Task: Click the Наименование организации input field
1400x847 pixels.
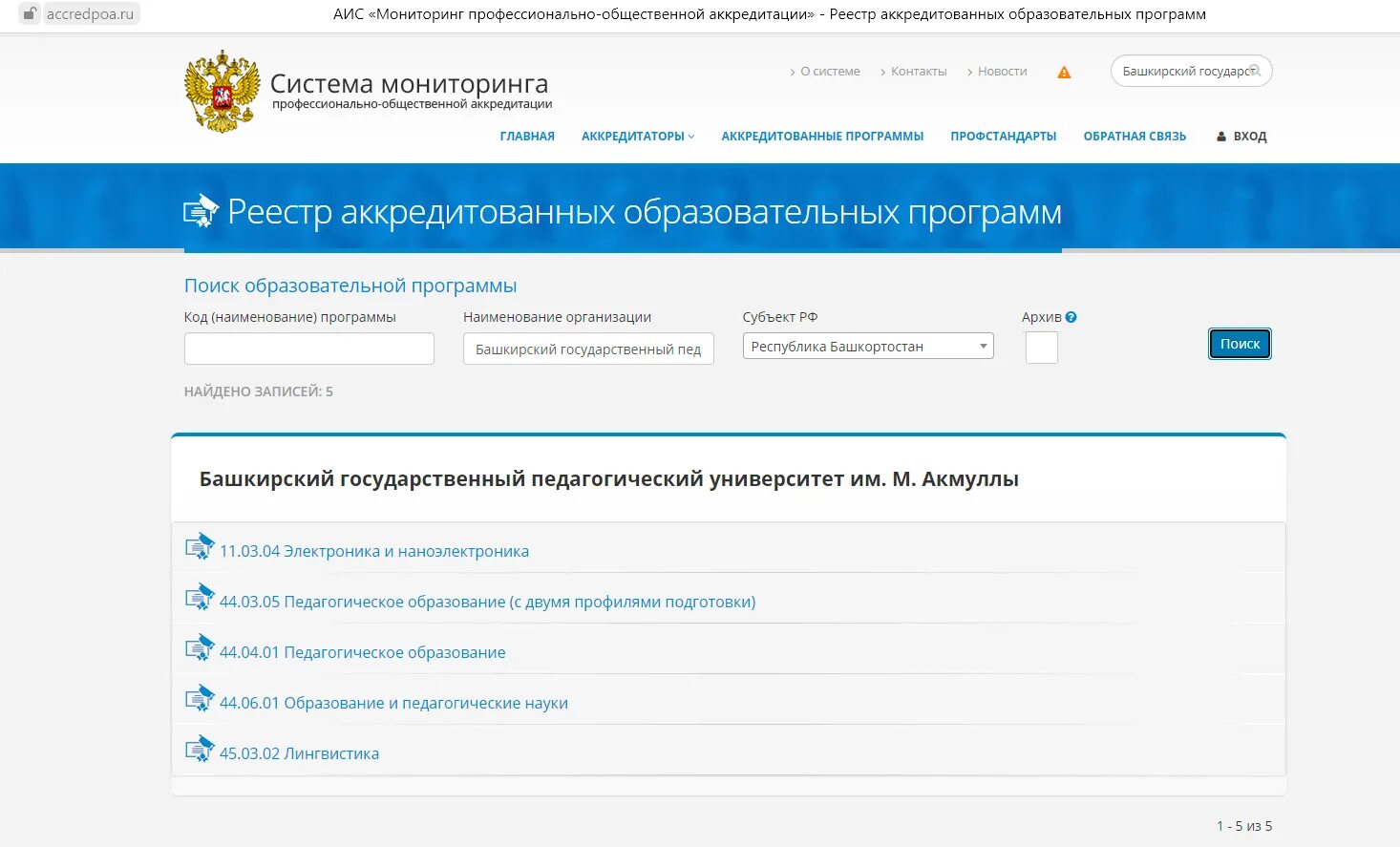Action: [x=588, y=349]
